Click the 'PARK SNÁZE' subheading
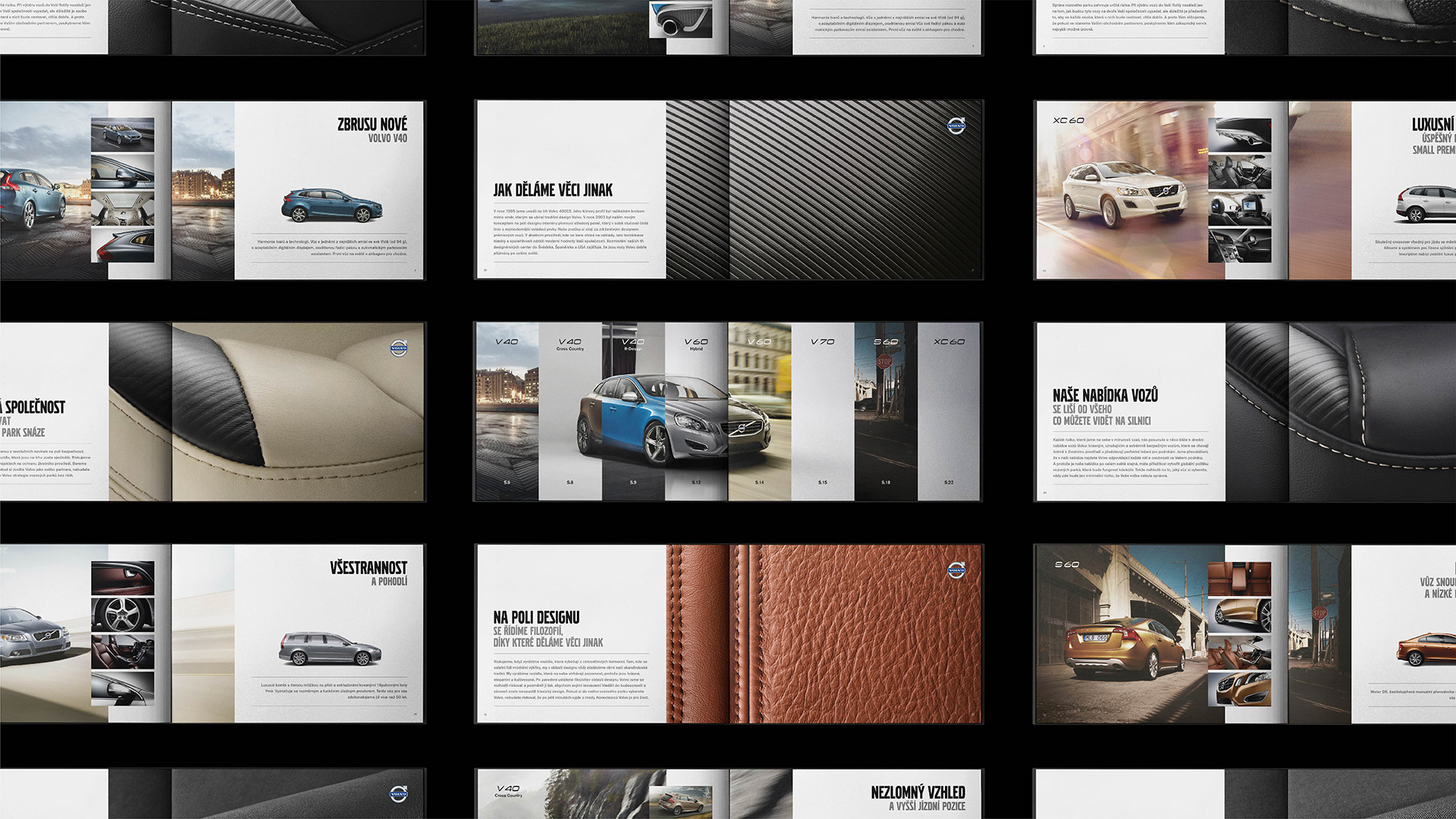The height and width of the screenshot is (819, 1456). coord(23,432)
